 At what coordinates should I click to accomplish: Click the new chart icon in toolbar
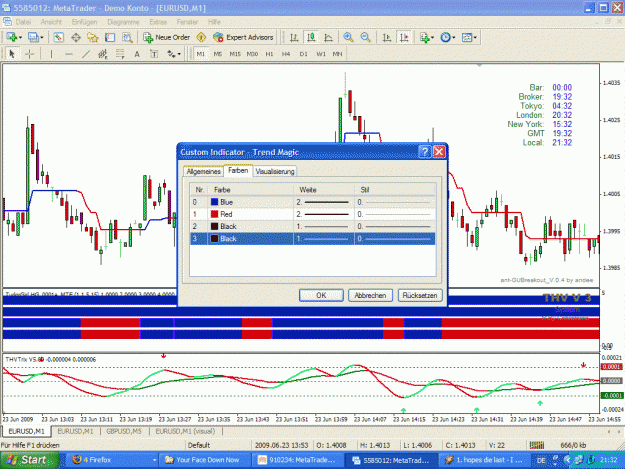11,37
